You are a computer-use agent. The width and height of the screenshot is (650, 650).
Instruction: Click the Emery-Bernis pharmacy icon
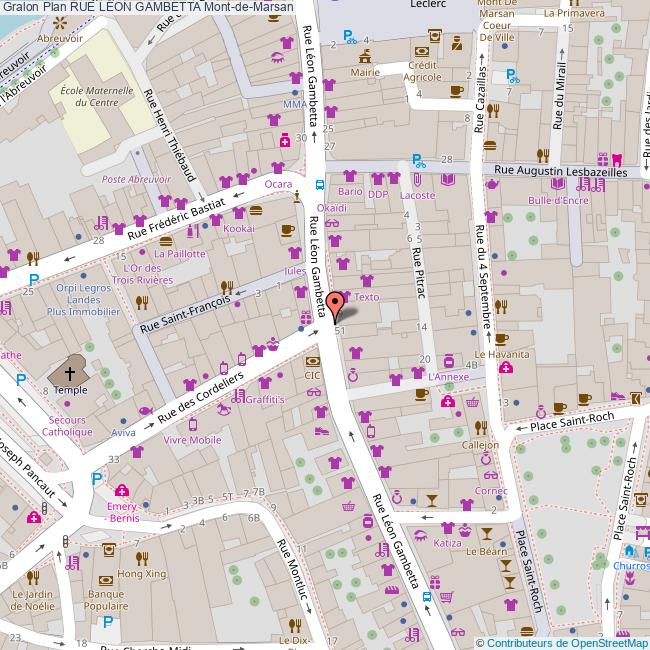(122, 490)
